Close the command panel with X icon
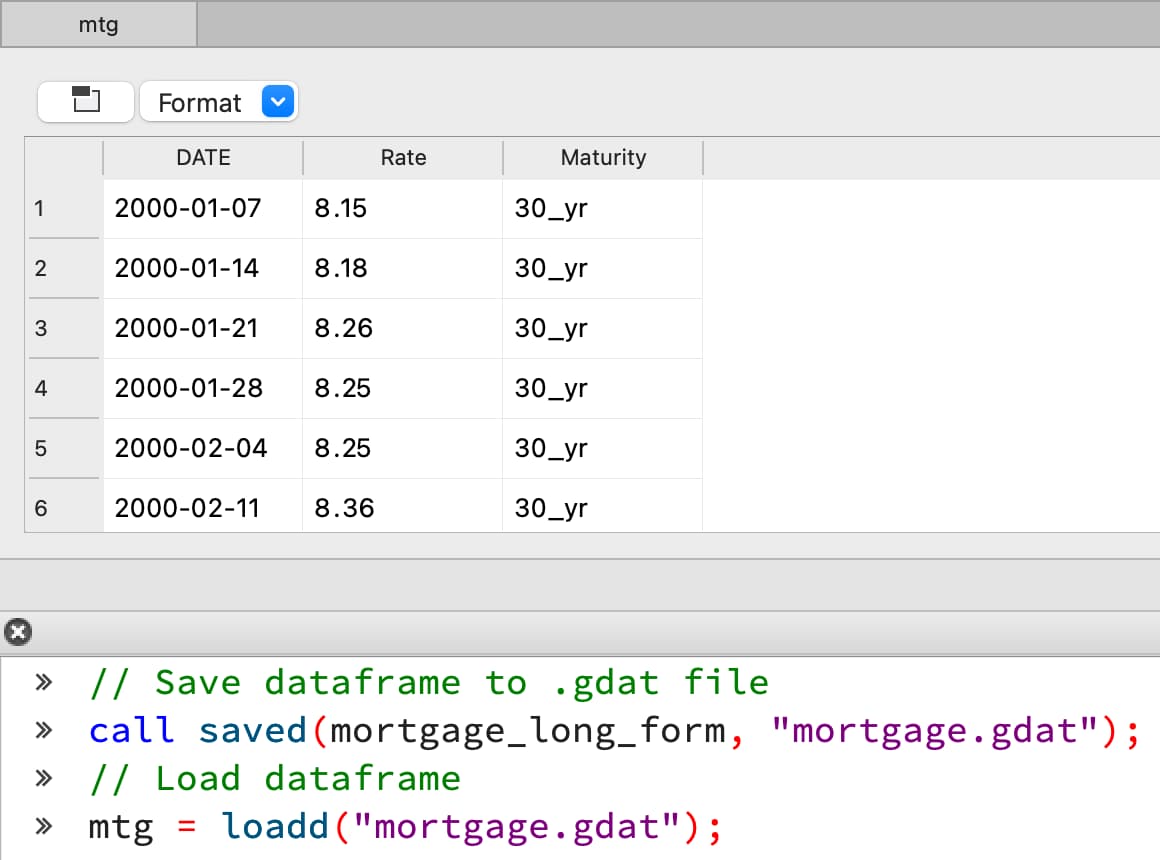1160x860 pixels. tap(18, 632)
